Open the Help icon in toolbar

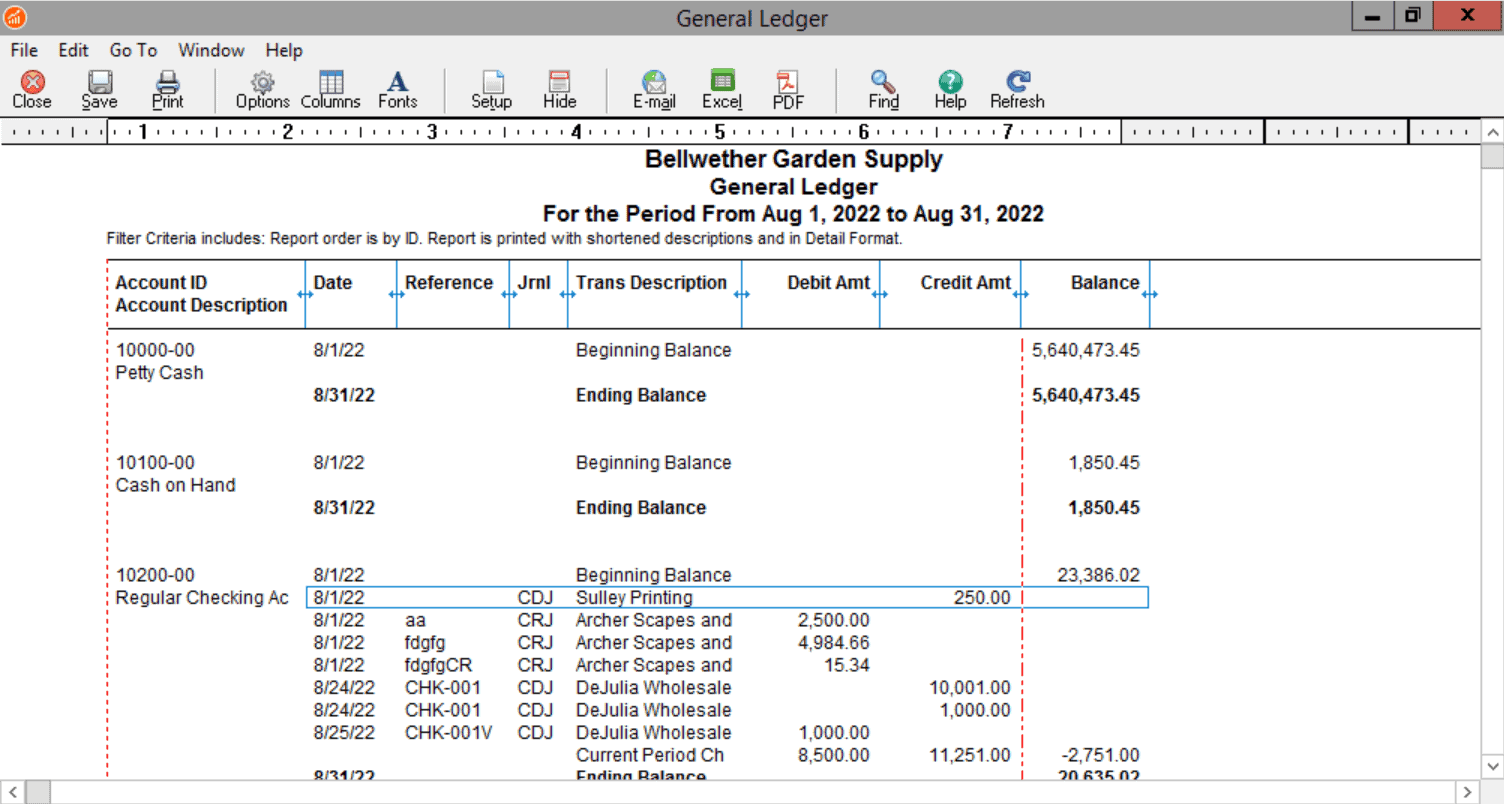[950, 89]
